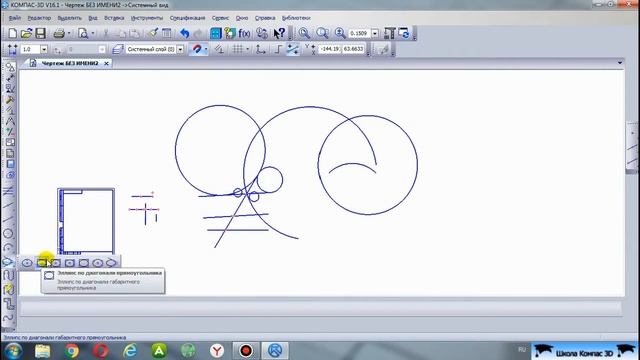Toggle magnet snapping on or off
Screen dimensions: 640x360
(197, 49)
